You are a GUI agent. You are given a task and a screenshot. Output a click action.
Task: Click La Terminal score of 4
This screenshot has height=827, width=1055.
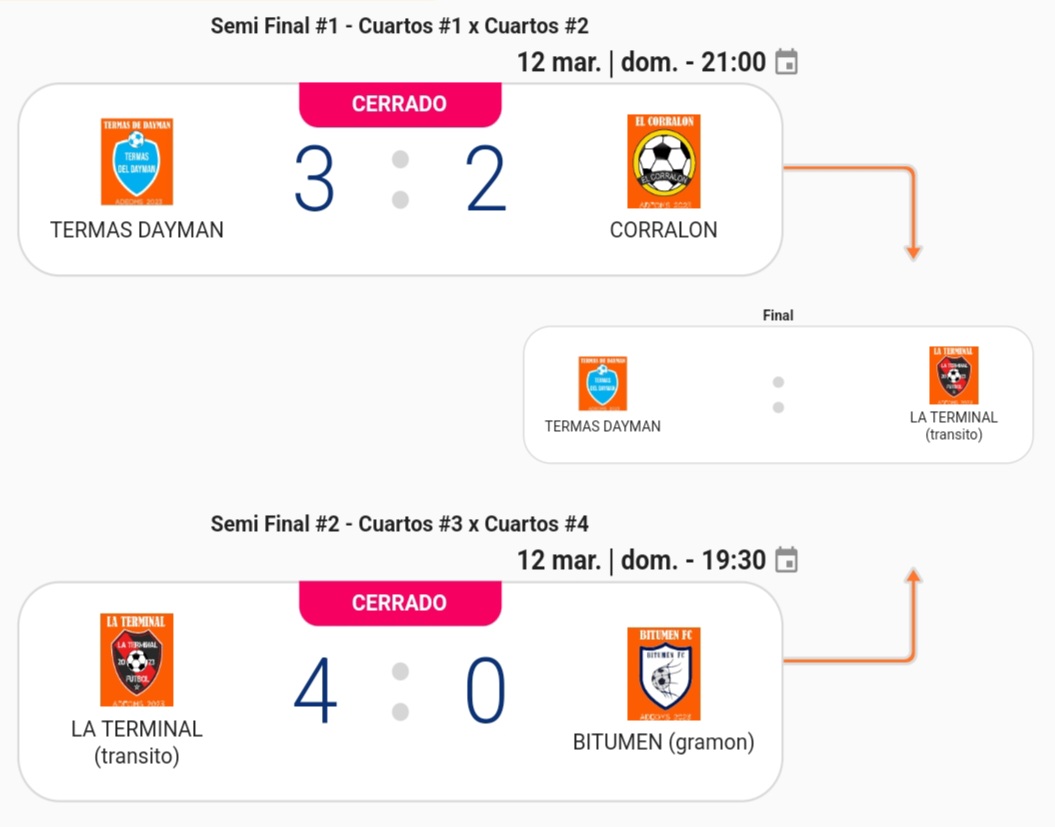[314, 692]
